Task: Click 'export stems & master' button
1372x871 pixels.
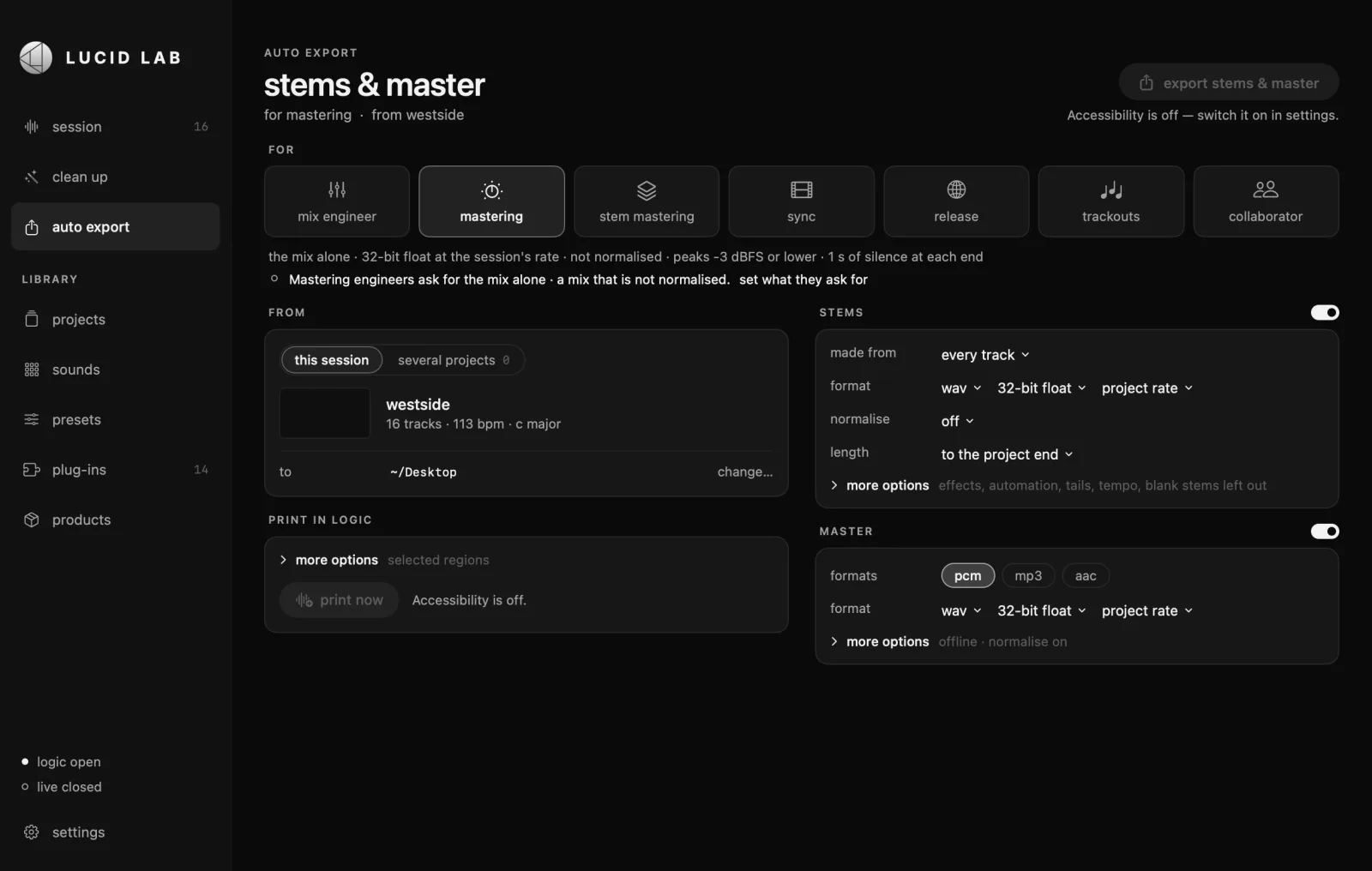Action: click(x=1229, y=83)
